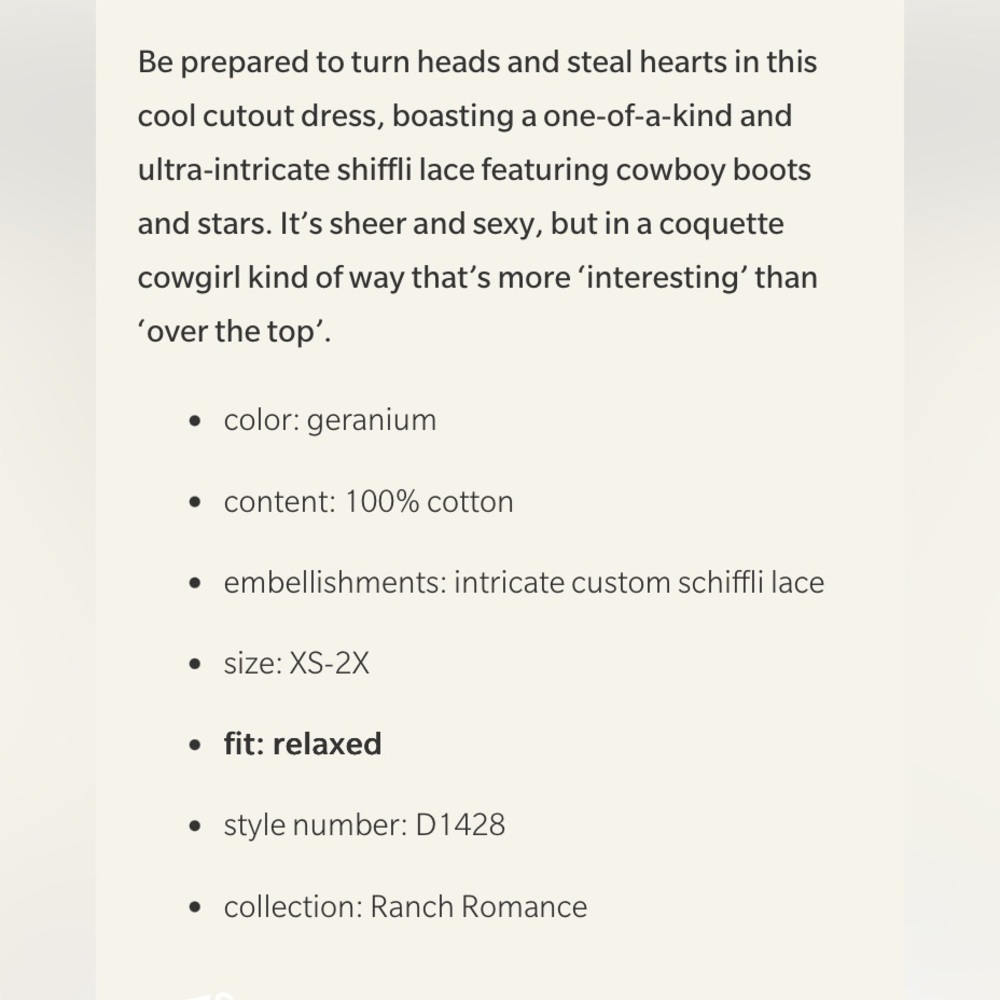Click the bullet dot before 'color: geranium'
Viewport: 1000px width, 1000px height.
point(195,421)
